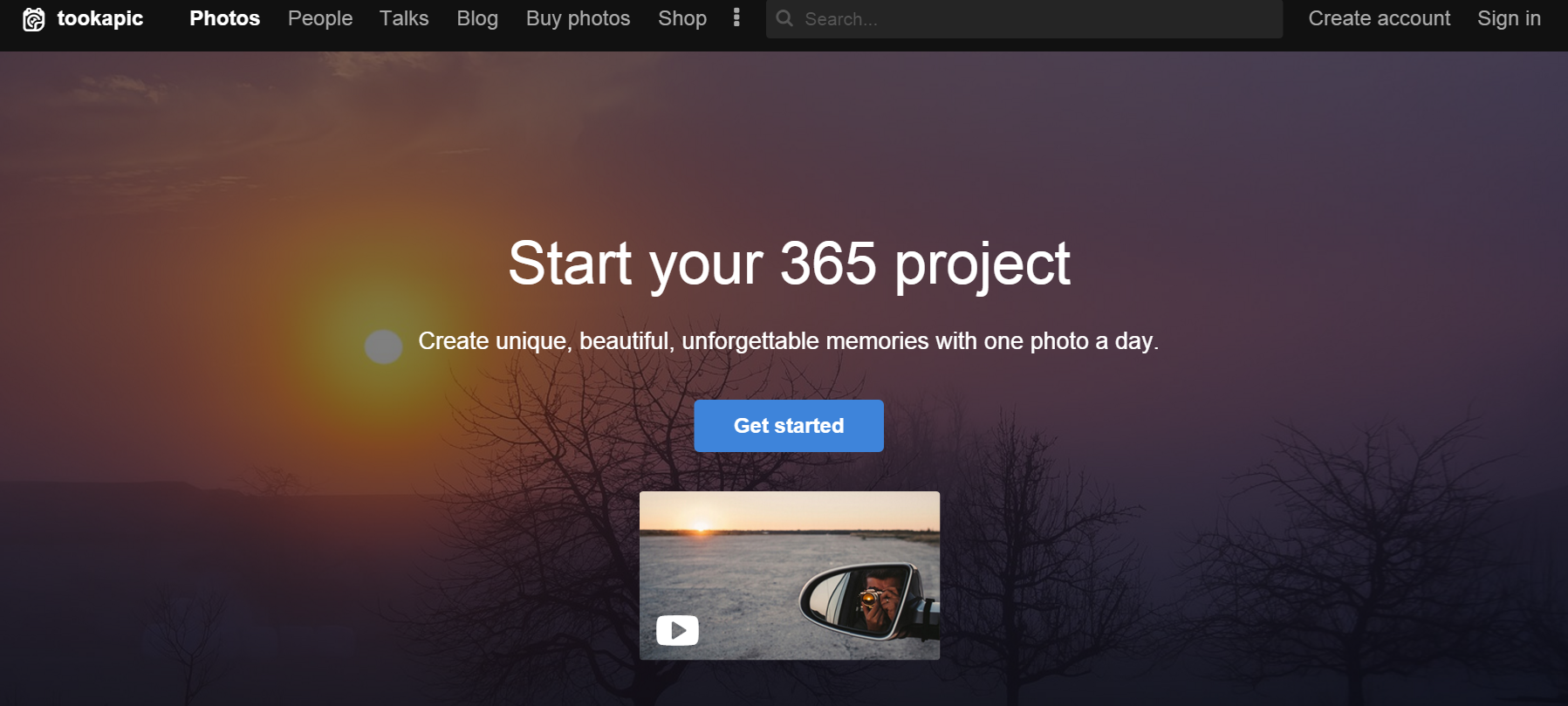The image size is (1568, 706).
Task: Click Create account
Action: [1379, 18]
